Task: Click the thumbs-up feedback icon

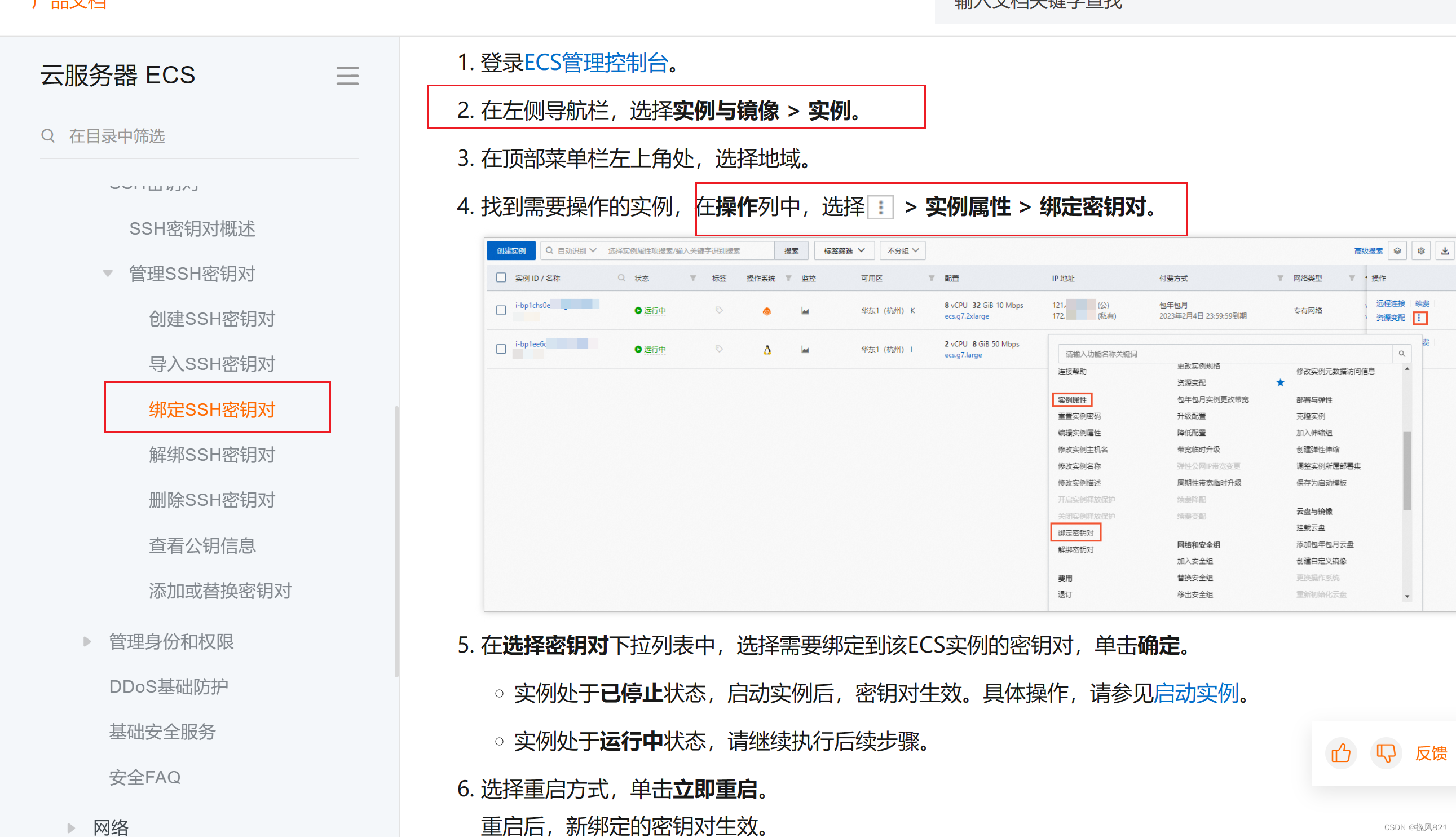Action: 1340,753
